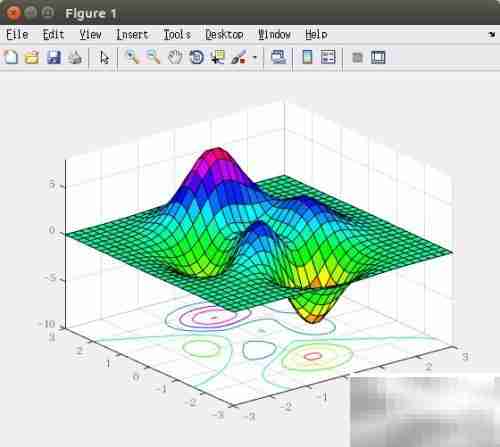Save the figure with the floppy disk icon
This screenshot has width=500, height=447.
(x=54, y=57)
